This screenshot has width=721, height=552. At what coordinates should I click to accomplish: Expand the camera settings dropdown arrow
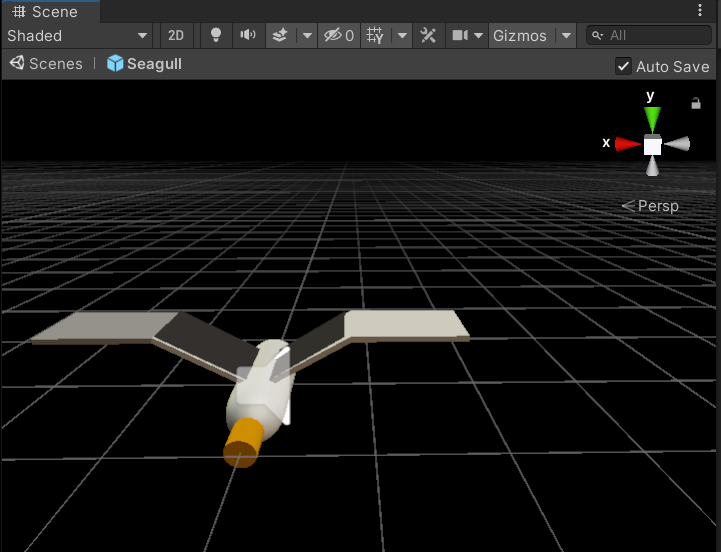pos(478,35)
